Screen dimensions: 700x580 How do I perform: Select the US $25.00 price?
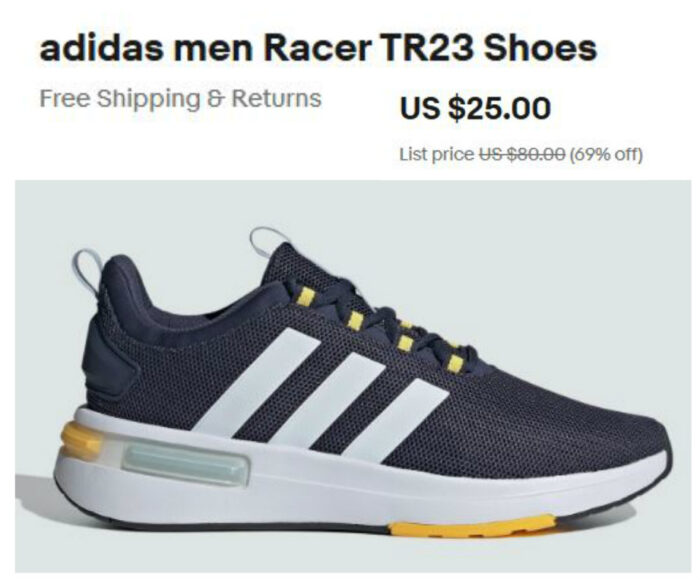[x=475, y=108]
